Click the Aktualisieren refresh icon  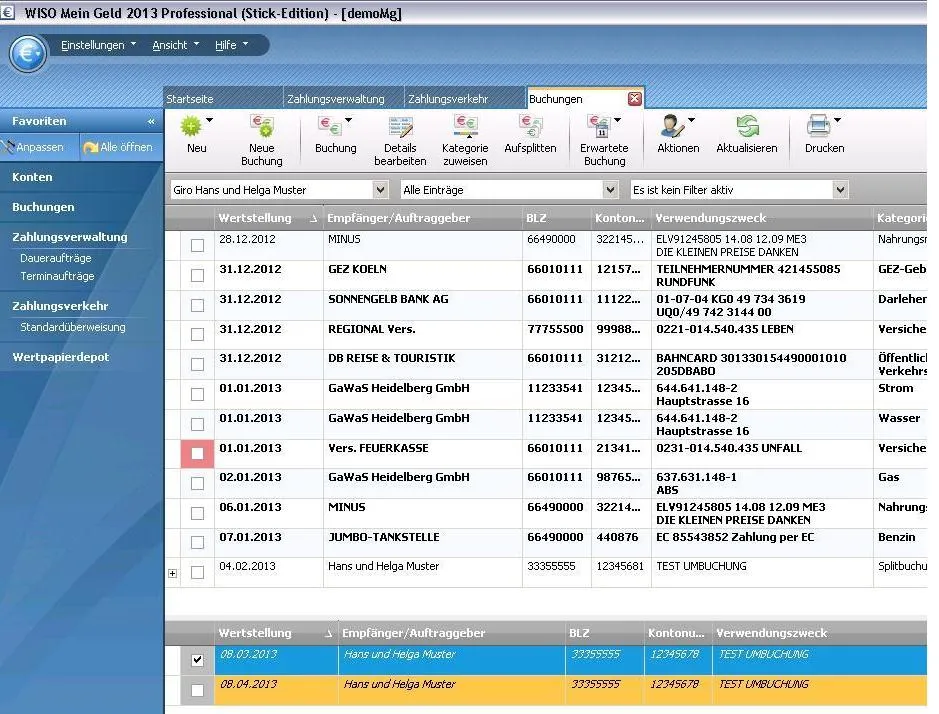pos(746,127)
